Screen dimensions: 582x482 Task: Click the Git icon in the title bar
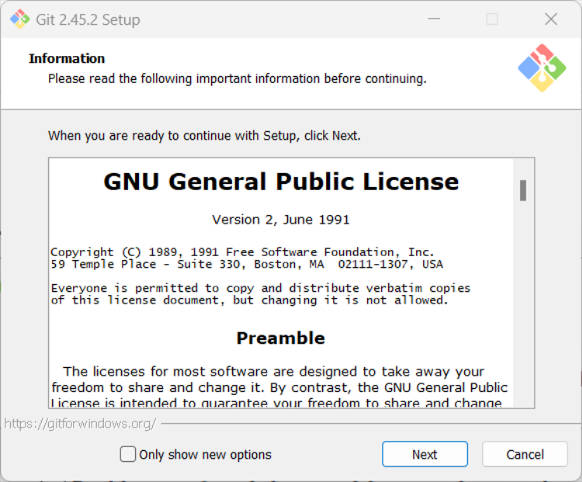click(x=20, y=19)
